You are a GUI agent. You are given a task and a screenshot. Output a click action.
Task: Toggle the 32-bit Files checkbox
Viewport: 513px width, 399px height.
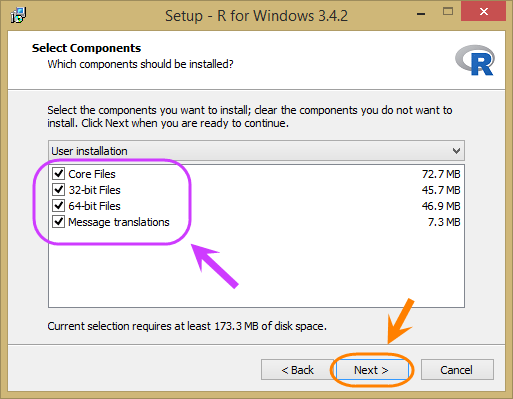coord(58,190)
